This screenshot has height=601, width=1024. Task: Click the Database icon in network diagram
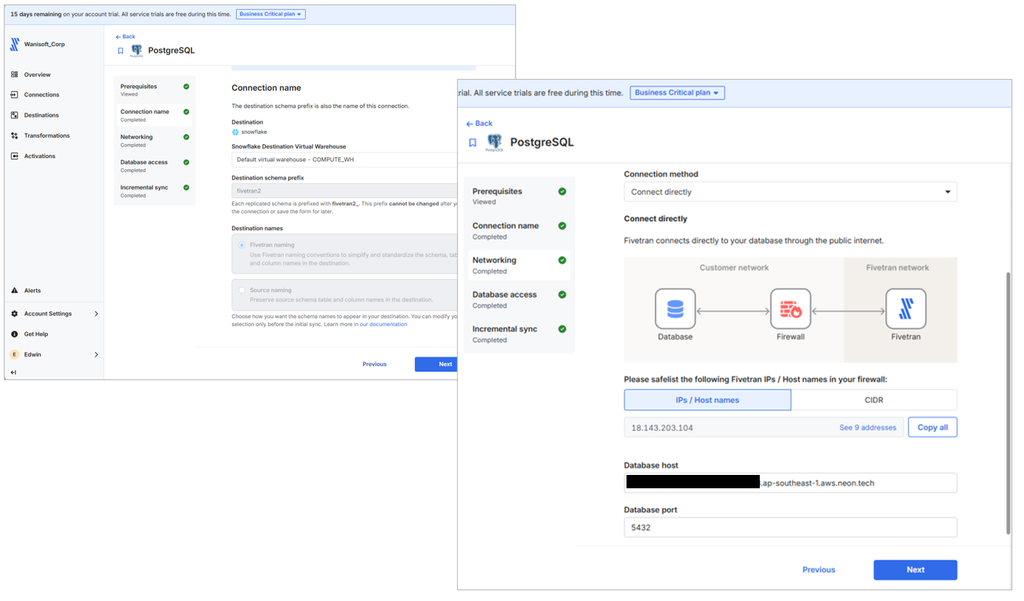675,308
